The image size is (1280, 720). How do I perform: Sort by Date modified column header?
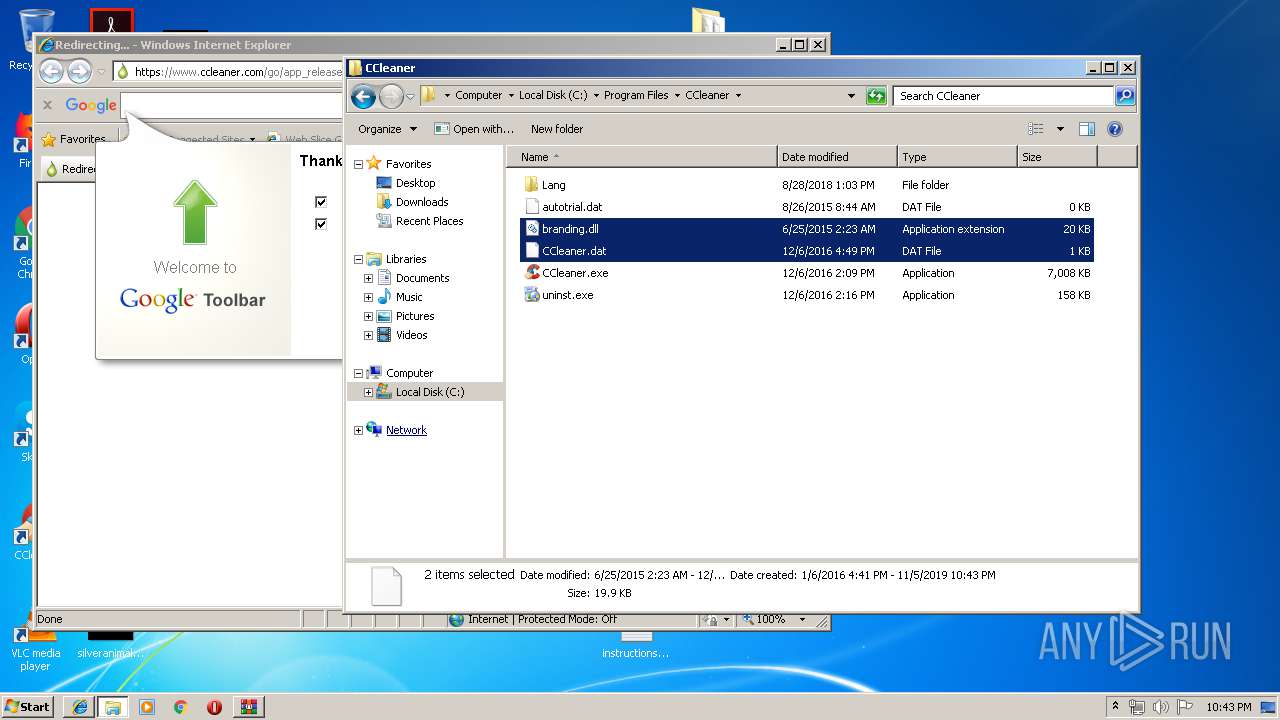837,157
